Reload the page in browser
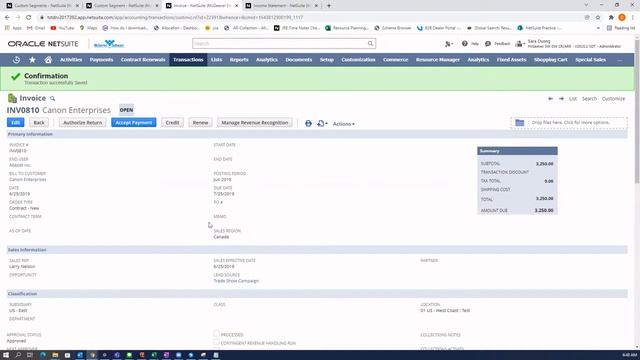The width and height of the screenshot is (640, 360). point(29,18)
